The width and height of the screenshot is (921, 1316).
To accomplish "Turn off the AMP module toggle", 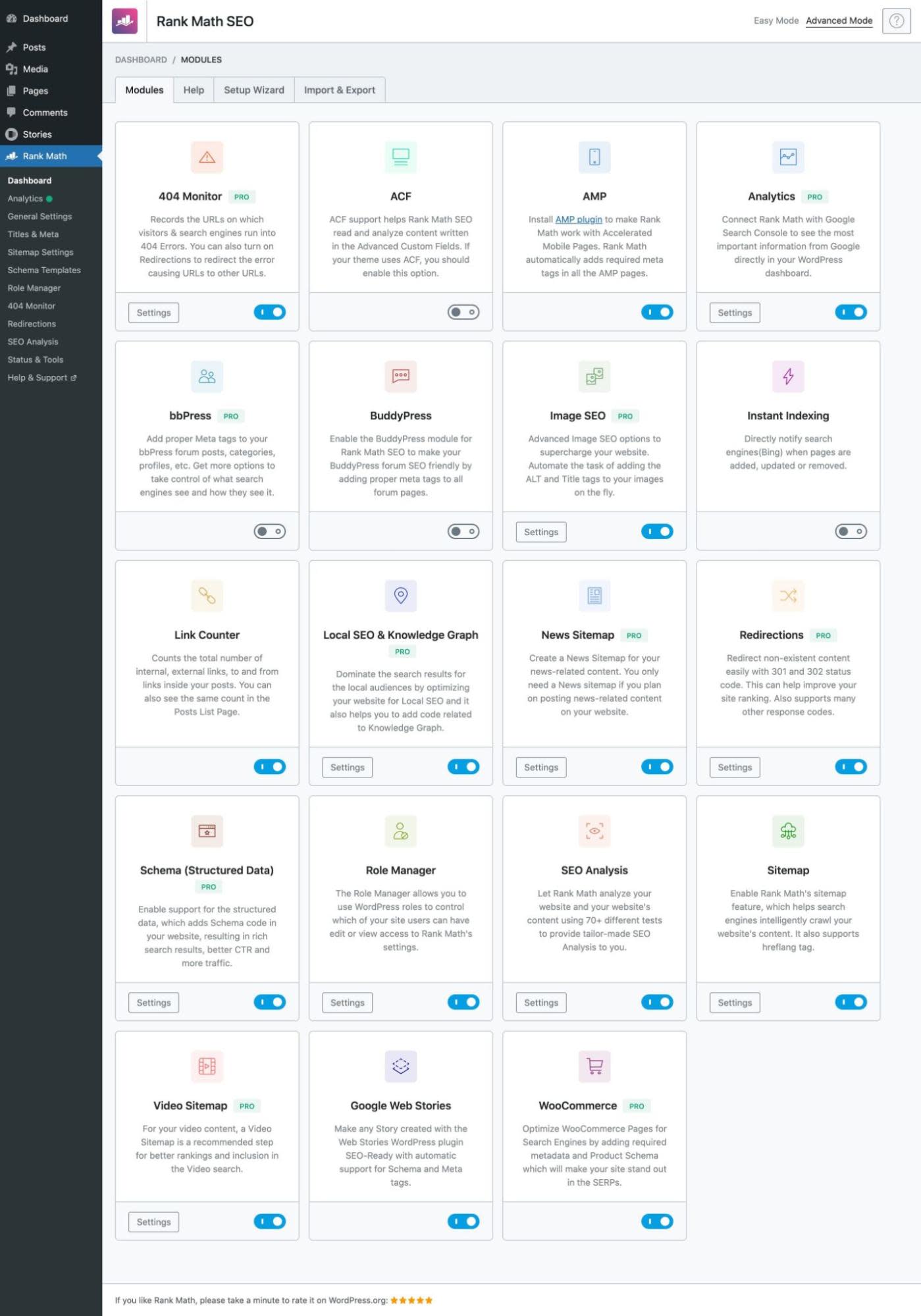I will tap(657, 312).
